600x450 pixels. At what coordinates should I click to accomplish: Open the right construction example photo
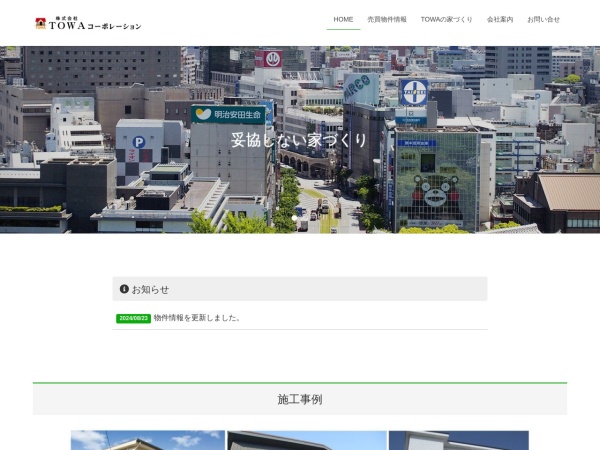pos(458,440)
